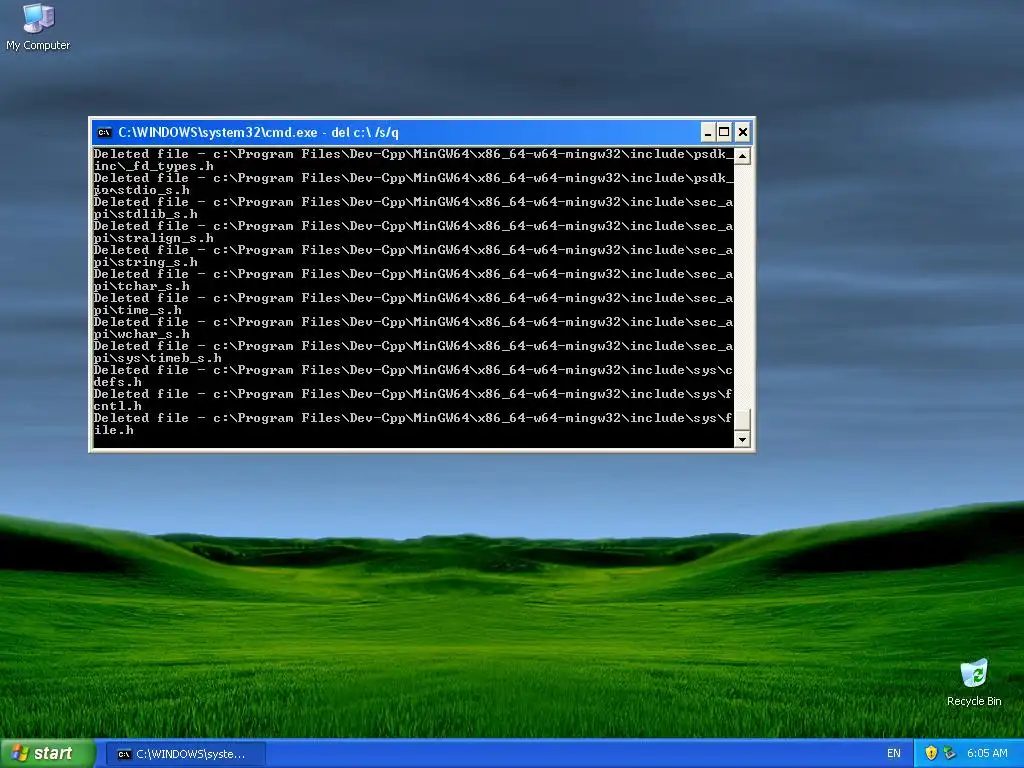Click the cmd.exe window title text

(258, 133)
